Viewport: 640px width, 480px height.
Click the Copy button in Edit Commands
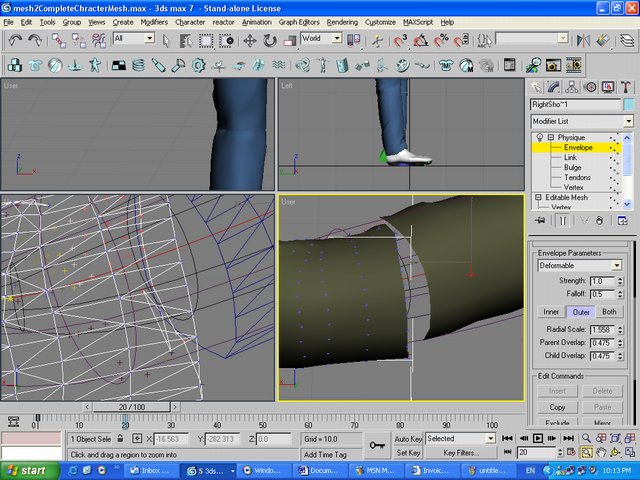click(557, 407)
